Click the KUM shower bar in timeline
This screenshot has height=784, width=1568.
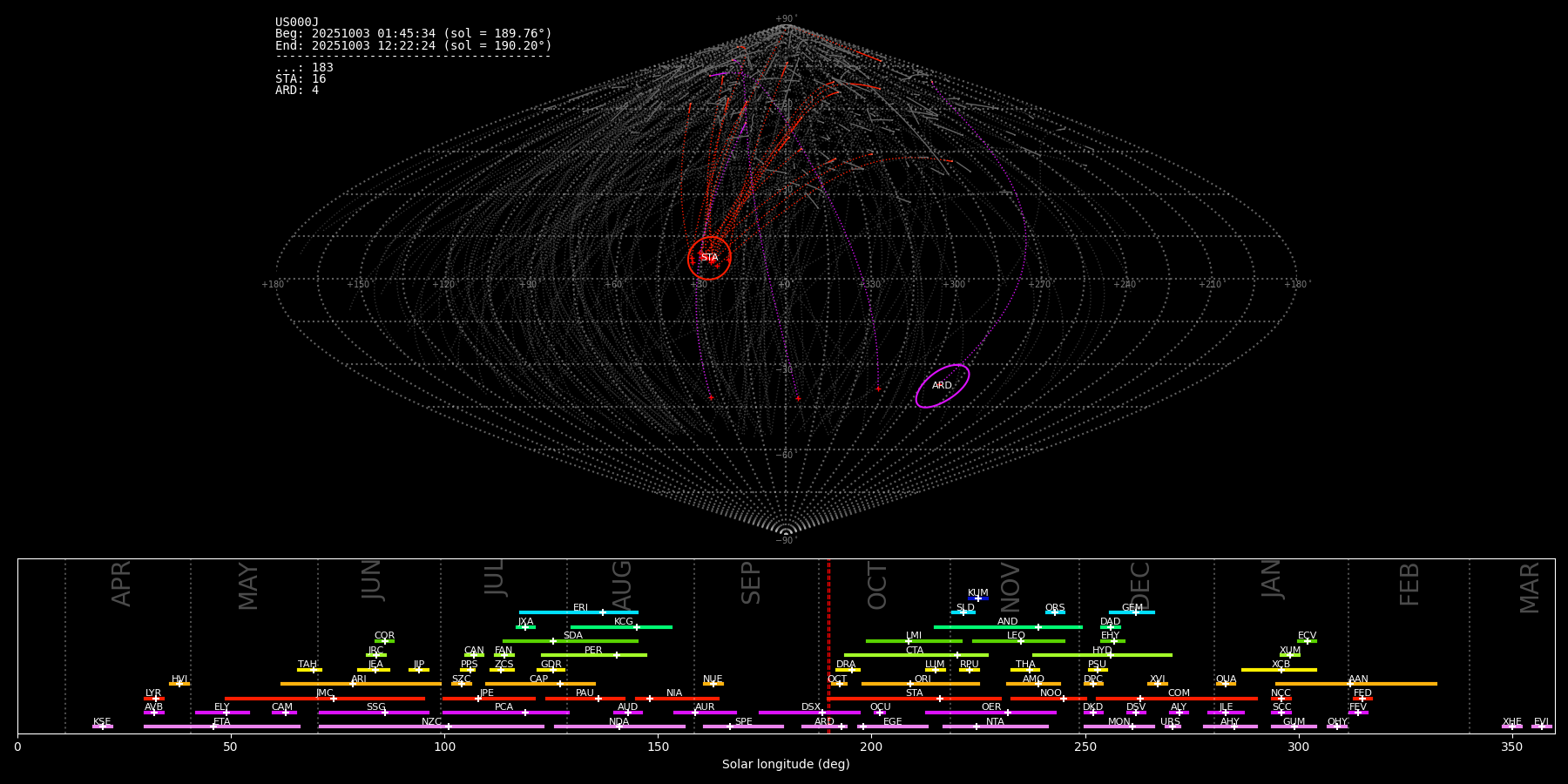click(978, 598)
